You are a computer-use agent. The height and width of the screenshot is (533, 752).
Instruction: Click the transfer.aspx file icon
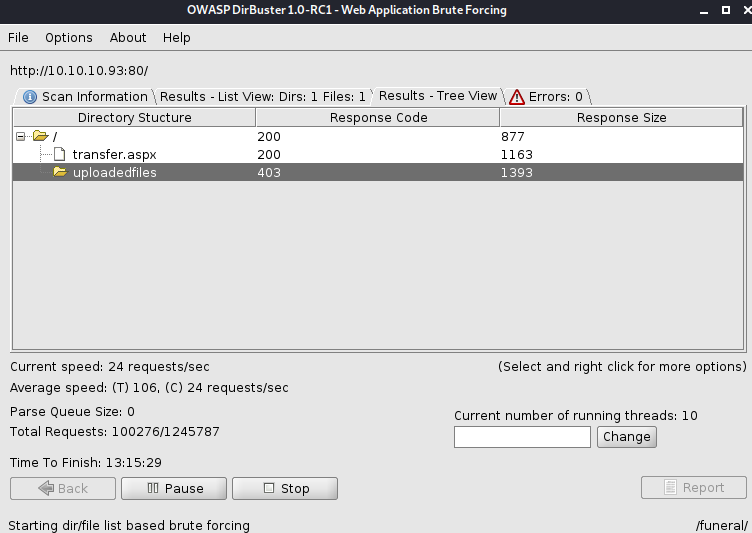[x=59, y=154]
